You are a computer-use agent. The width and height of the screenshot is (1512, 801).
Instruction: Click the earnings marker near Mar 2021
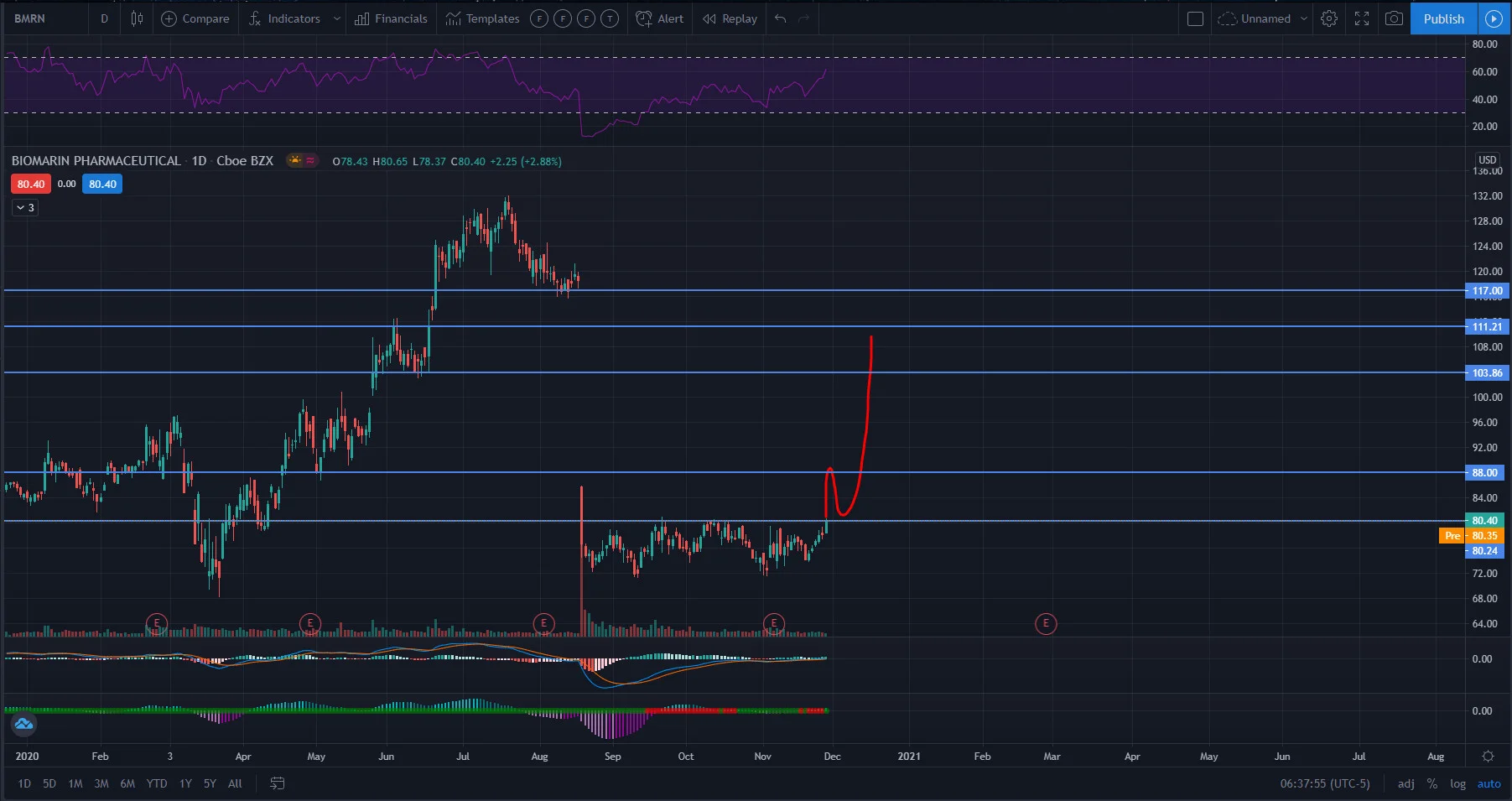[1046, 623]
